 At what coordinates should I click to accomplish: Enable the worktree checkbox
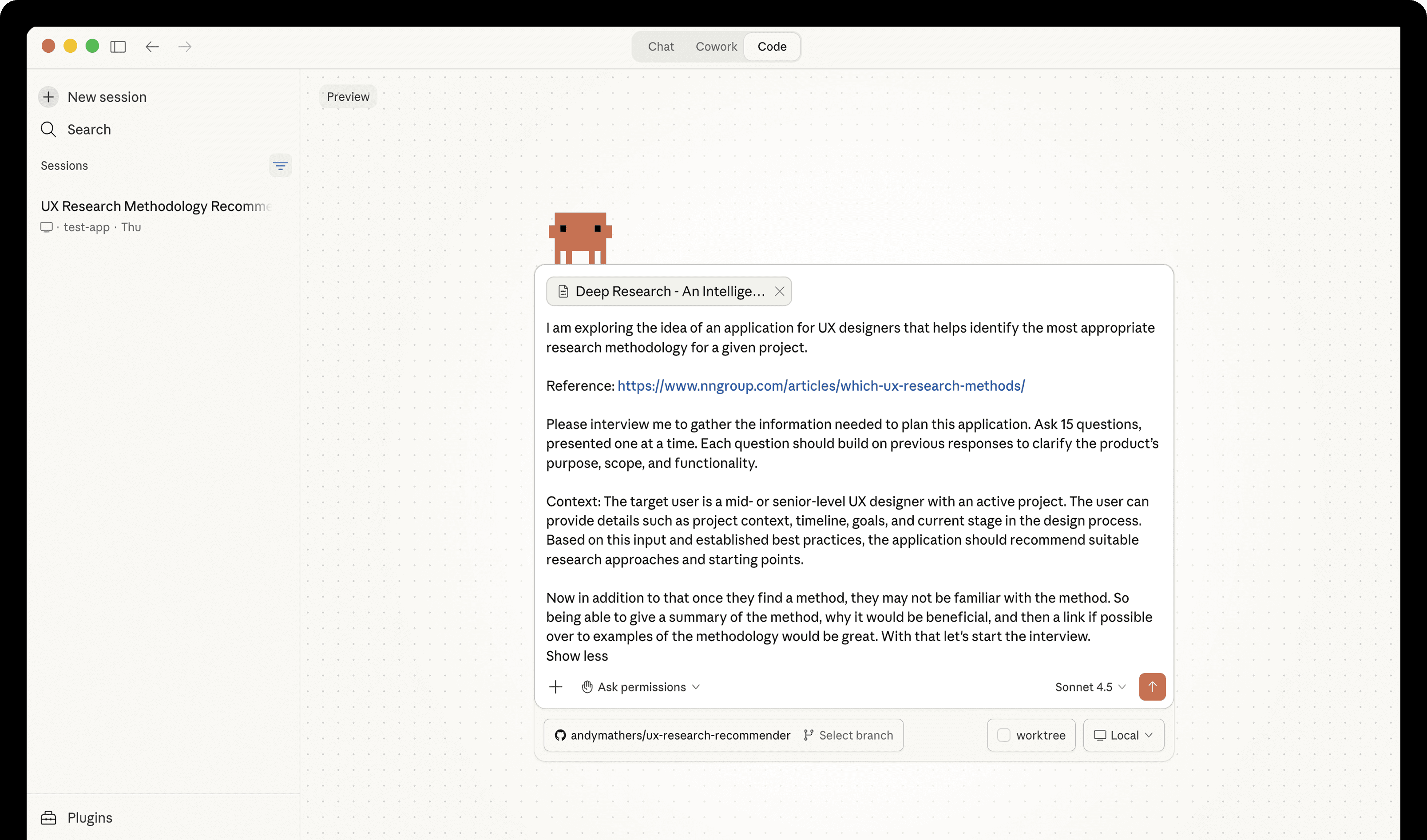click(1003, 735)
